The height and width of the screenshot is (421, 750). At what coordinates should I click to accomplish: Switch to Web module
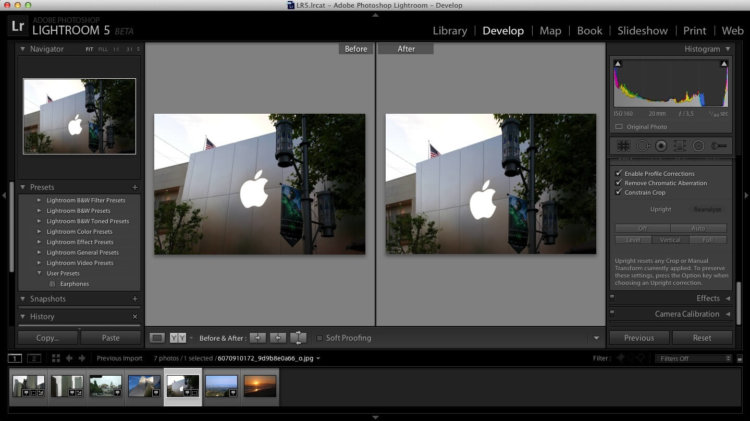pos(732,31)
